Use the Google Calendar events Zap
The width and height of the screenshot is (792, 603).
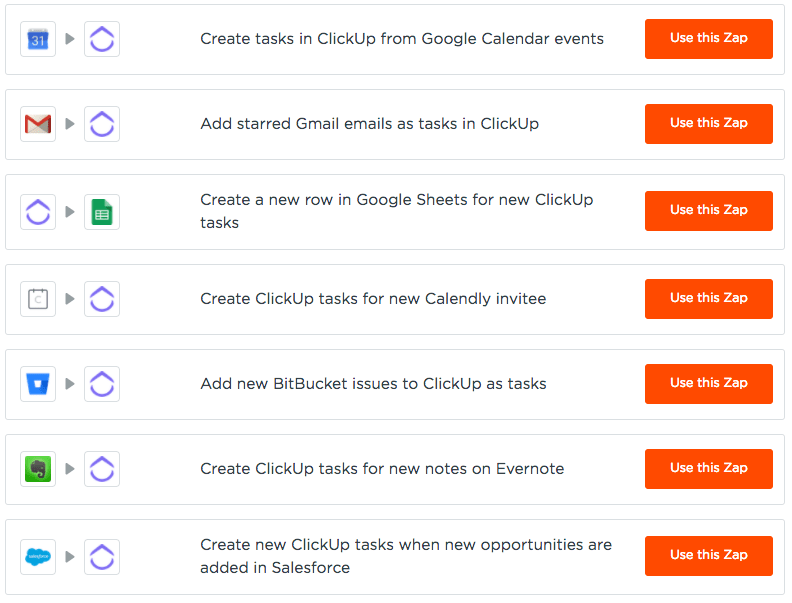click(x=708, y=39)
